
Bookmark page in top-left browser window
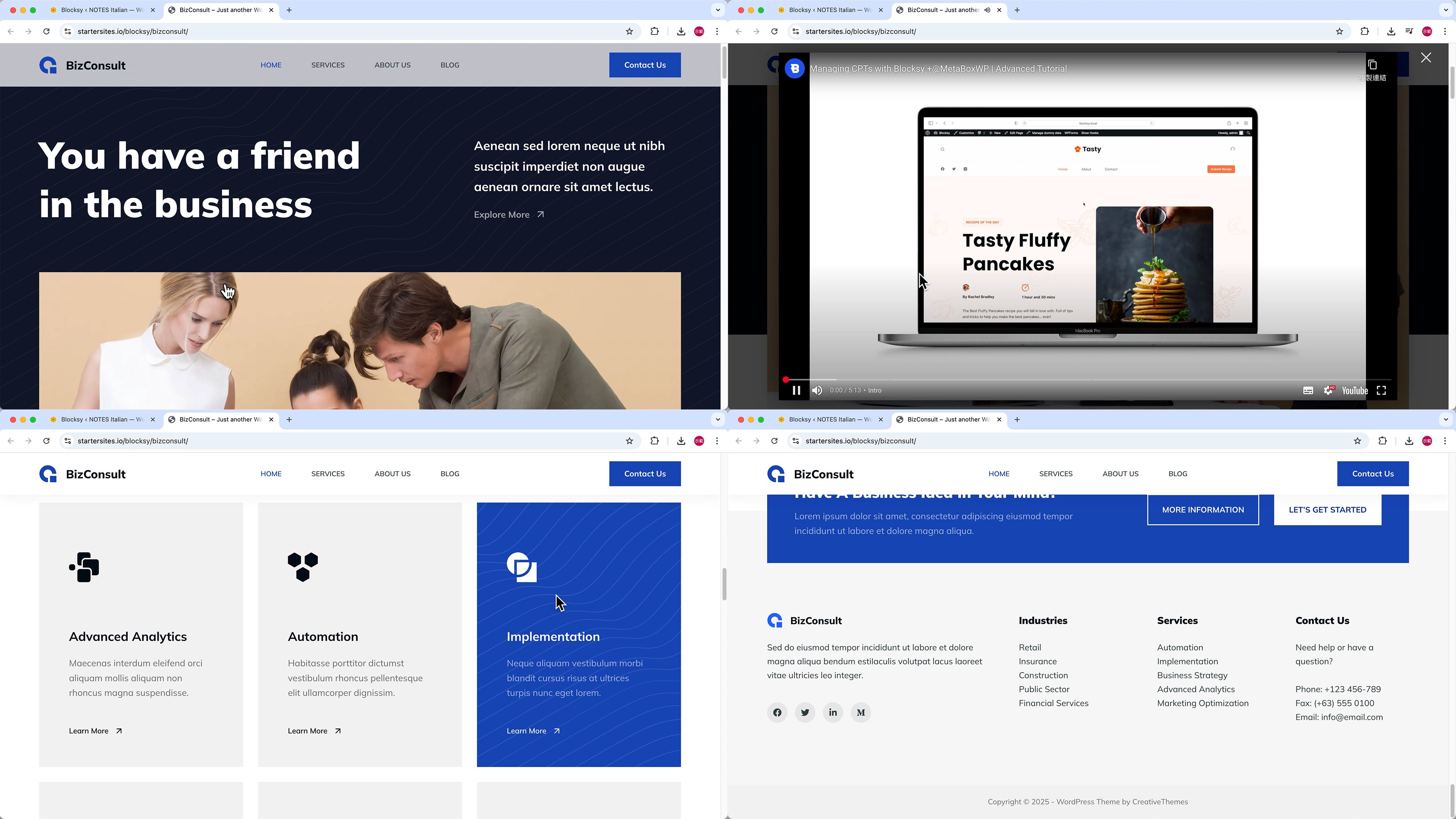click(629, 31)
